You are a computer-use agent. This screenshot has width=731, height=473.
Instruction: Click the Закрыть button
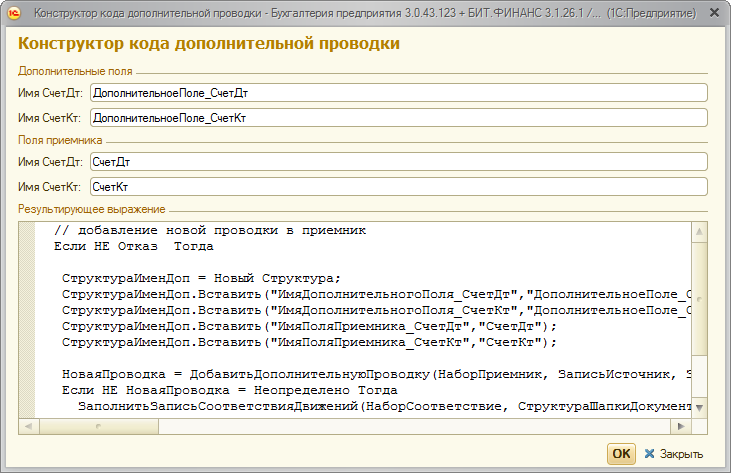(x=673, y=454)
